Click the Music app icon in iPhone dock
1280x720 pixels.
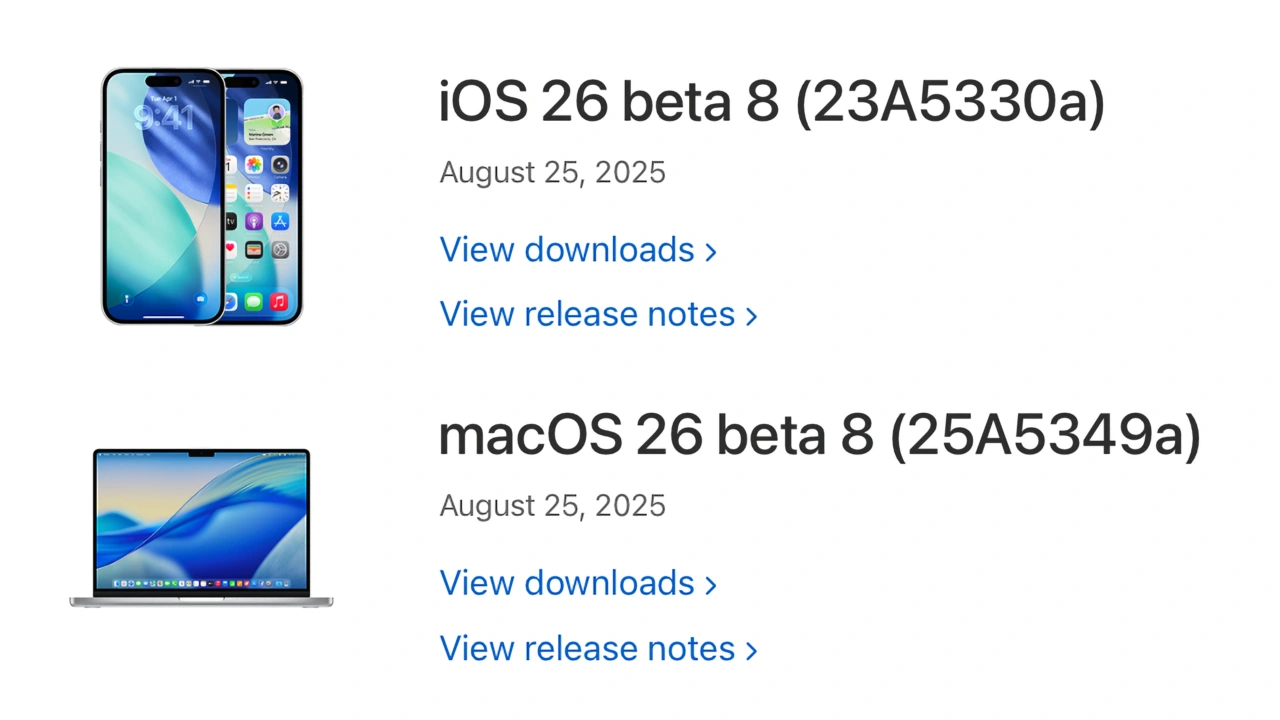tap(279, 301)
